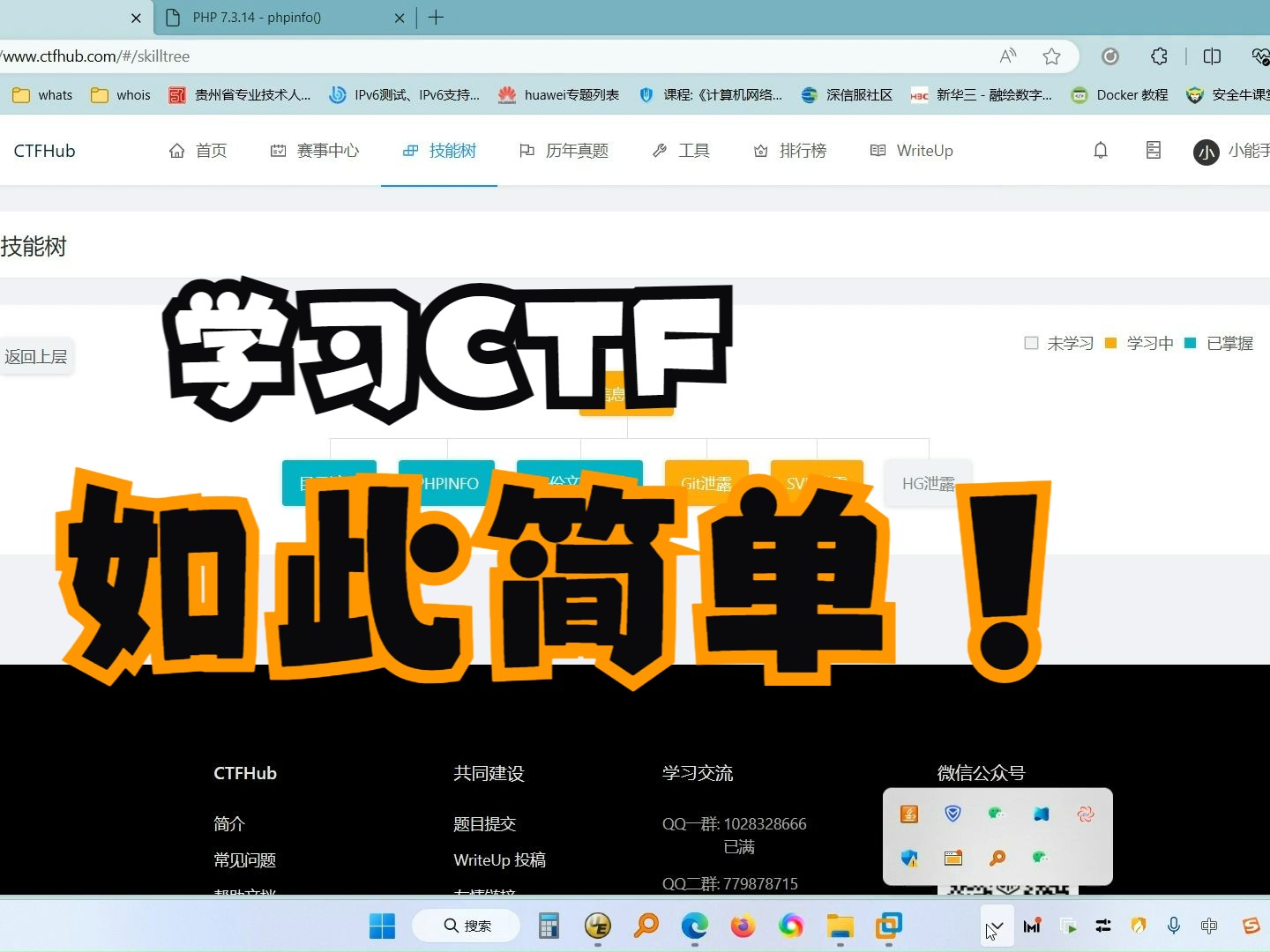
Task: Click the CTFHub logo text
Action: 44,151
